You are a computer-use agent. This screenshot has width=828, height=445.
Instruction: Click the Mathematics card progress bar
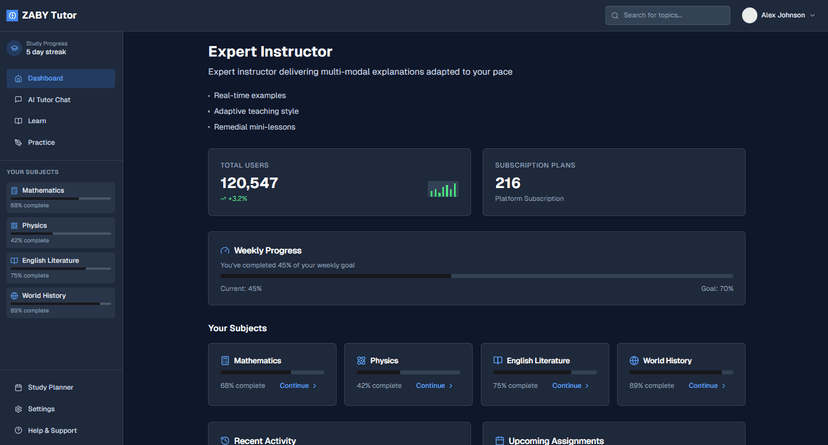272,372
